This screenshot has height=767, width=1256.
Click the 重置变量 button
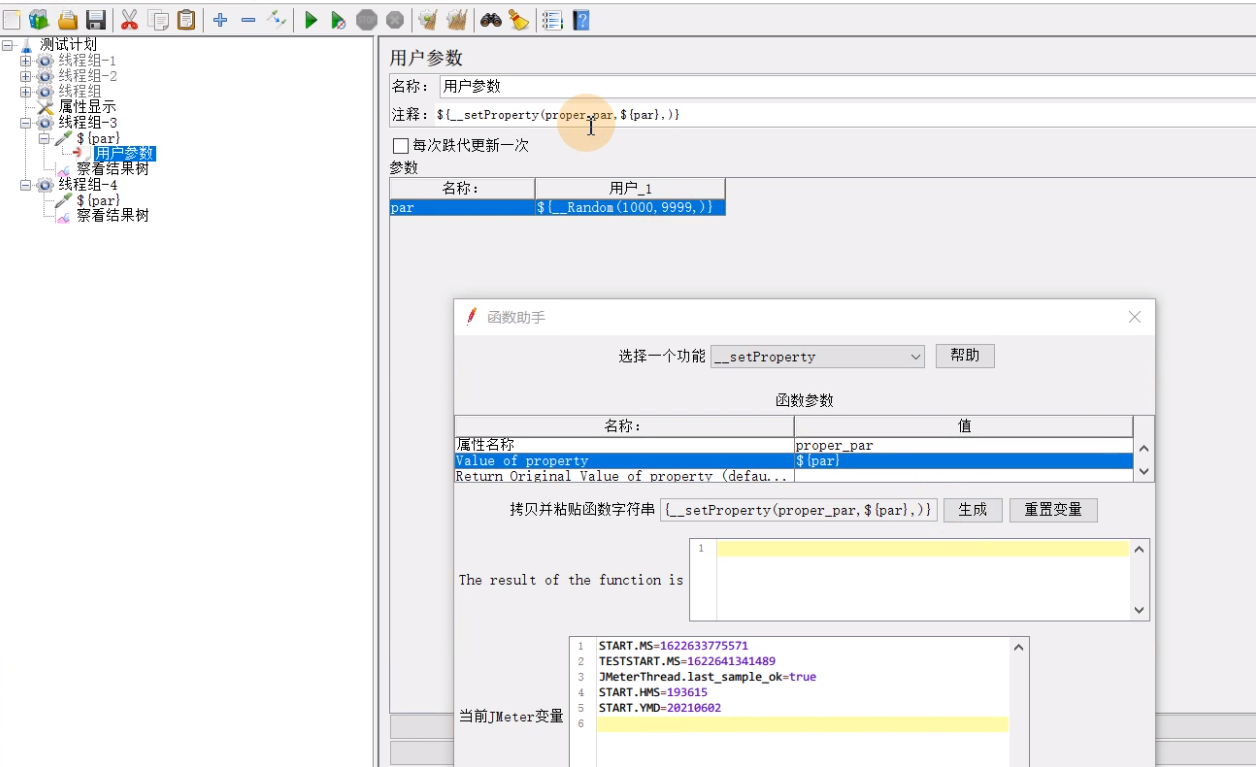[1053, 510]
